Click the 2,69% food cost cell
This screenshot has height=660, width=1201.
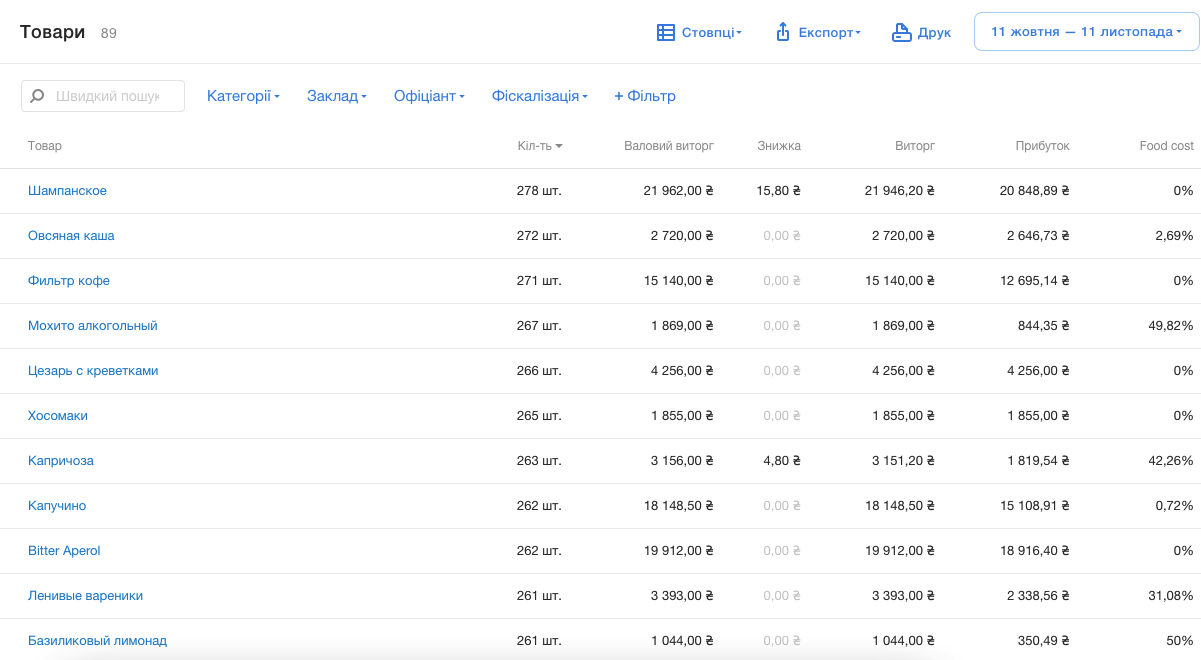click(x=1173, y=236)
